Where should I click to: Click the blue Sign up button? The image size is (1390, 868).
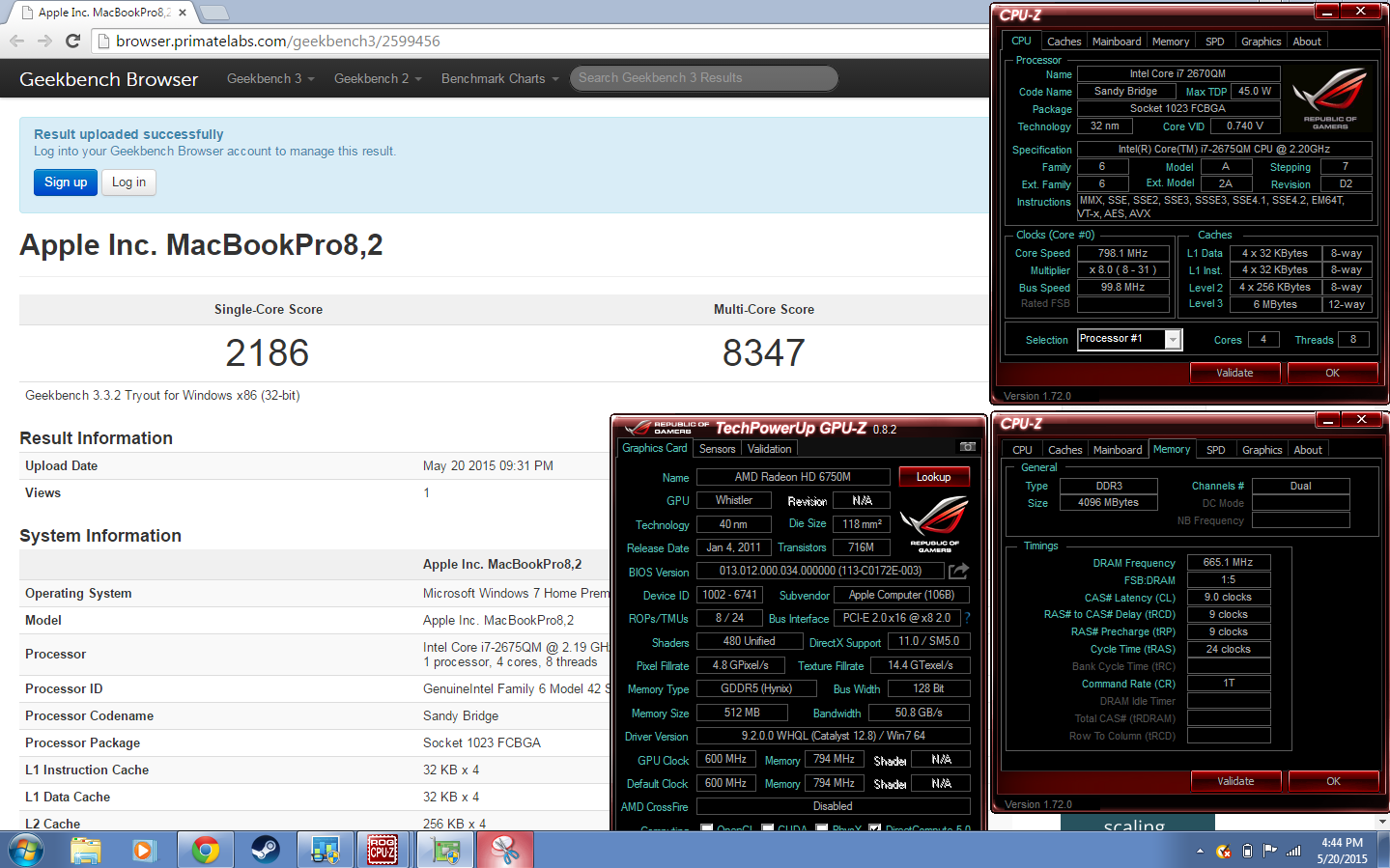point(66,182)
